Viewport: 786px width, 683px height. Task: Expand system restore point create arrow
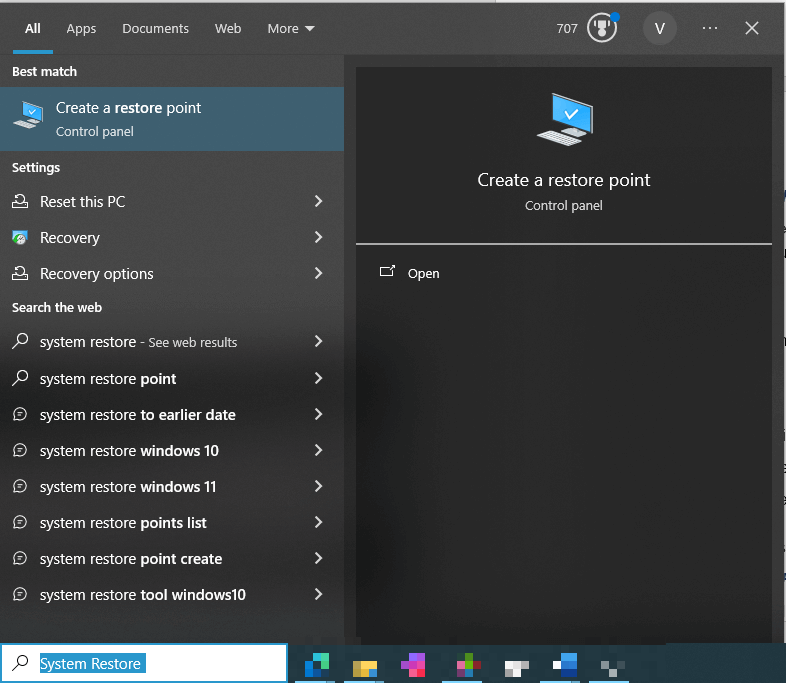318,559
